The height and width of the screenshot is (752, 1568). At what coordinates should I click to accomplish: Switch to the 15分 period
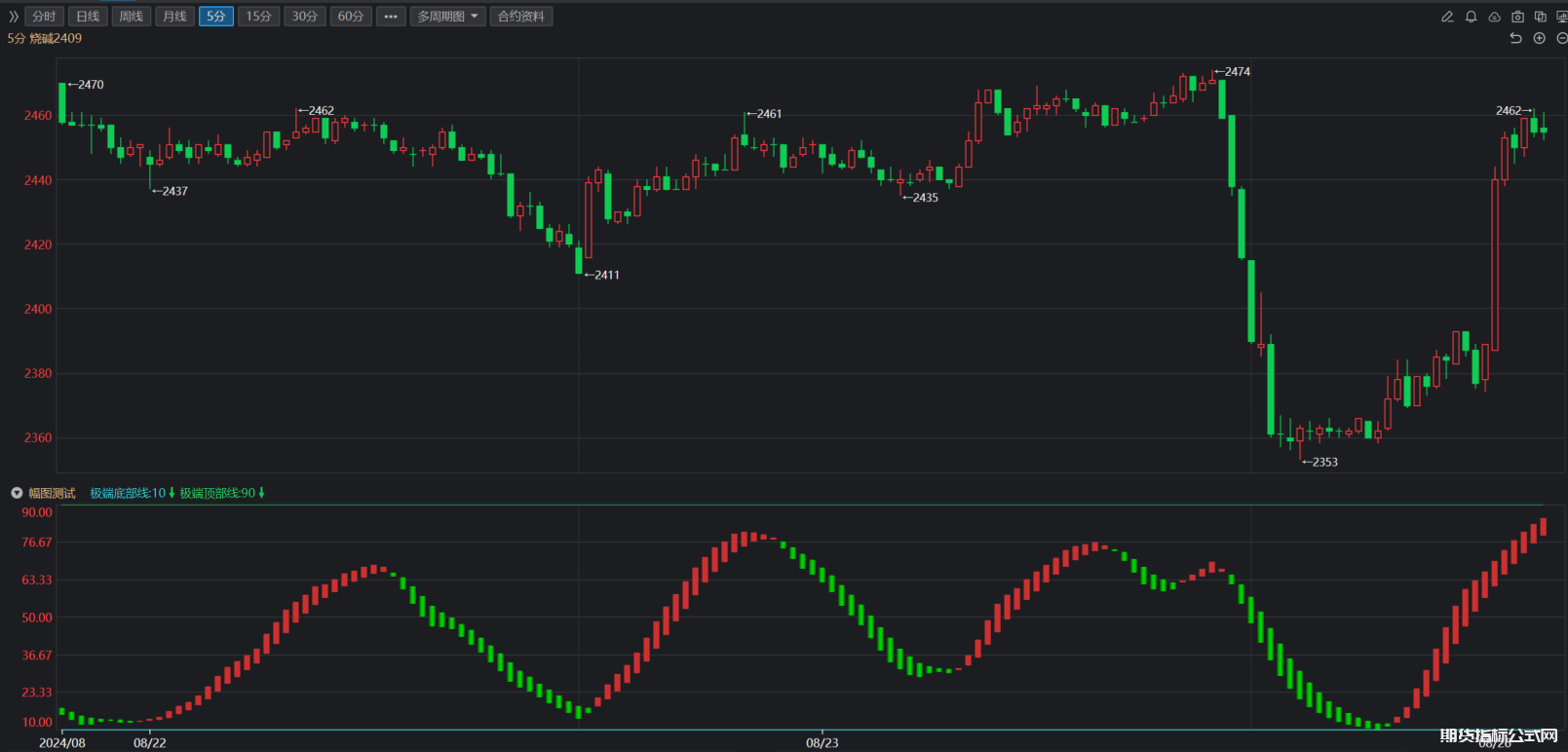click(x=258, y=17)
